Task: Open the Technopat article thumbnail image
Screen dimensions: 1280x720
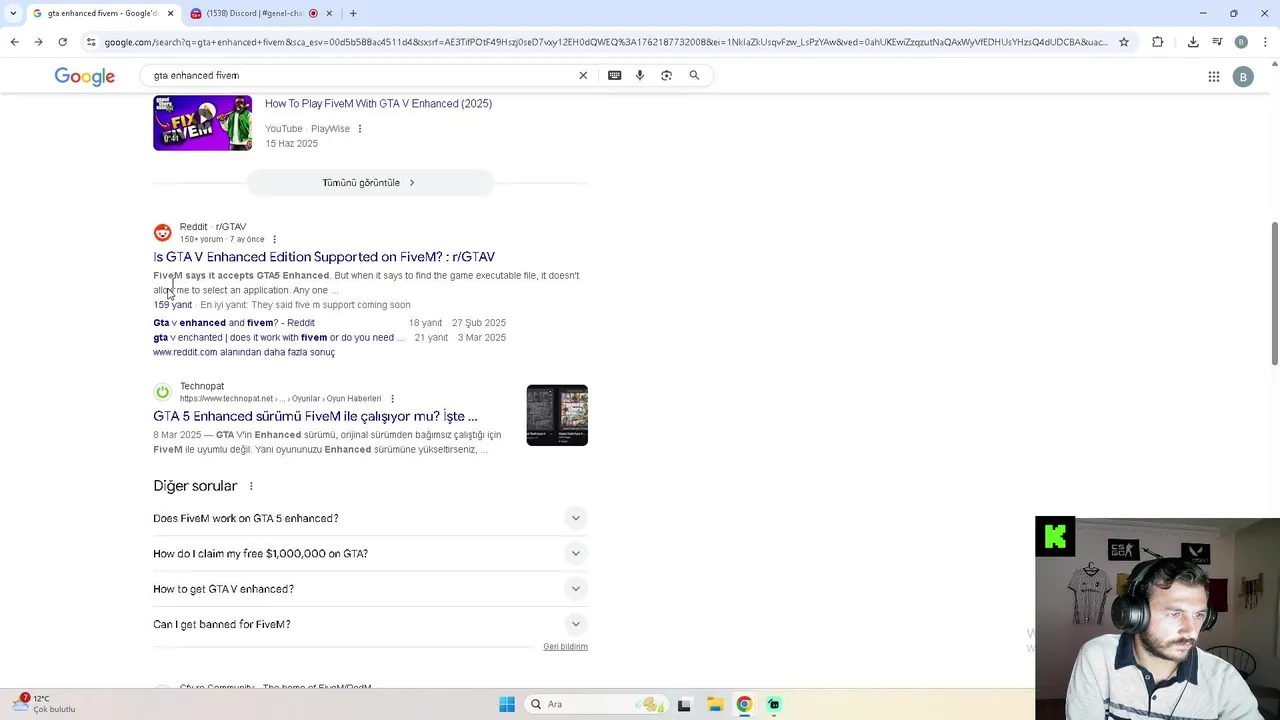Action: point(557,415)
